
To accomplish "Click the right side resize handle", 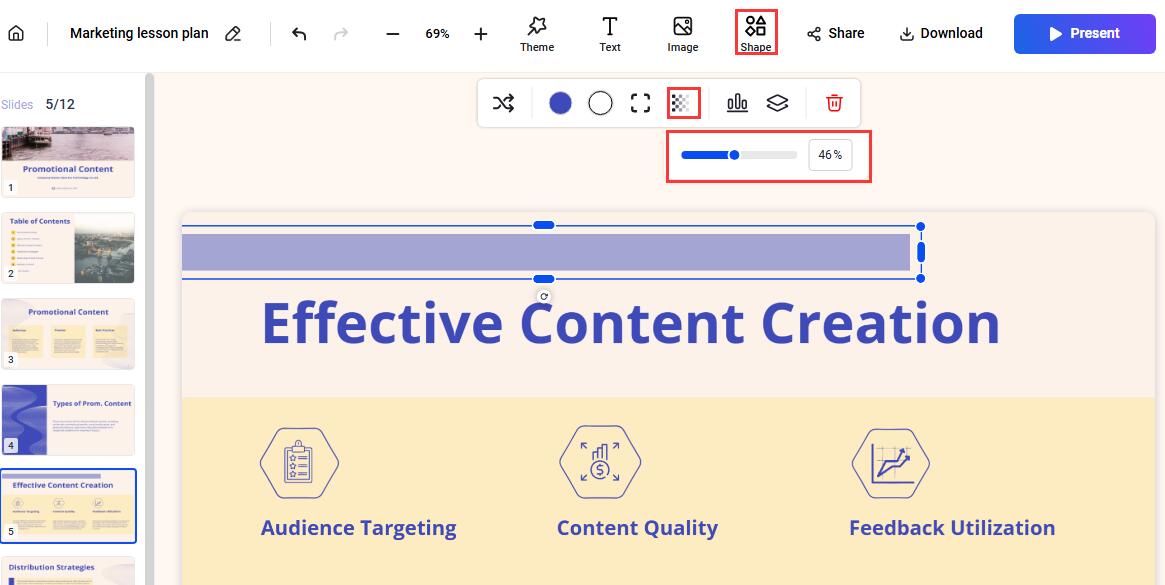I will 921,252.
